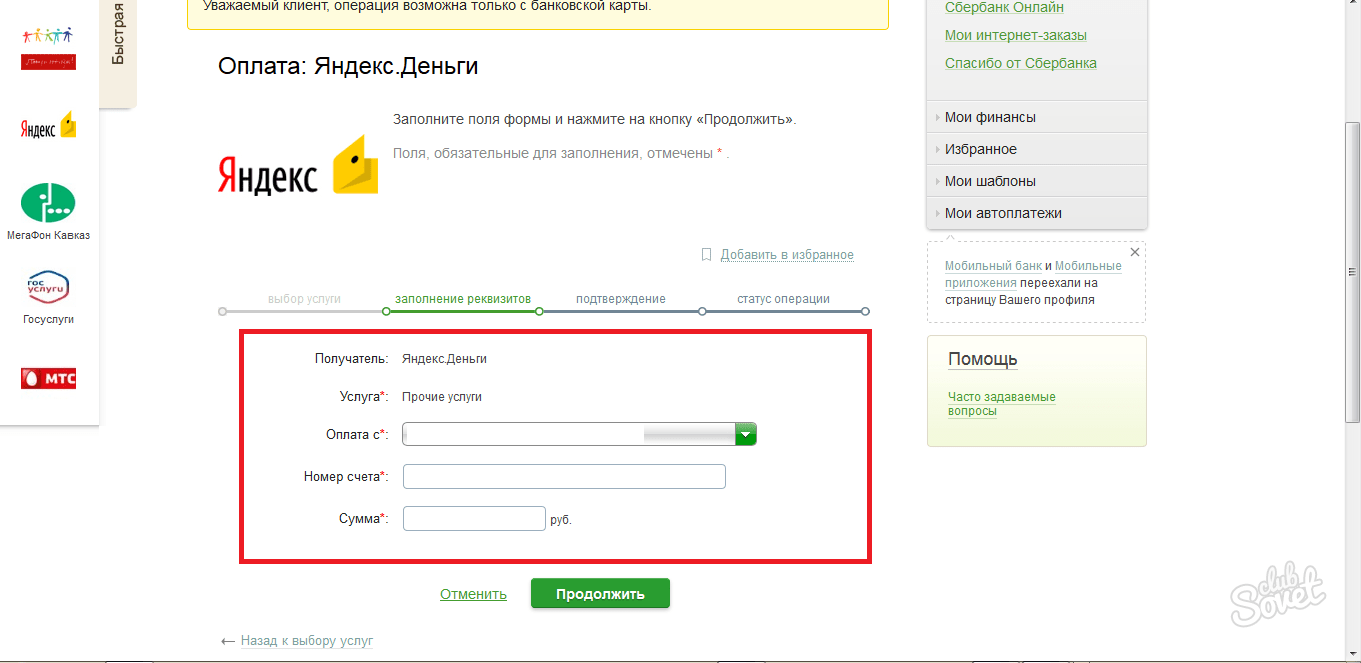Click the Помощь heading
Screen dimensions: 1361x663
tap(983, 359)
